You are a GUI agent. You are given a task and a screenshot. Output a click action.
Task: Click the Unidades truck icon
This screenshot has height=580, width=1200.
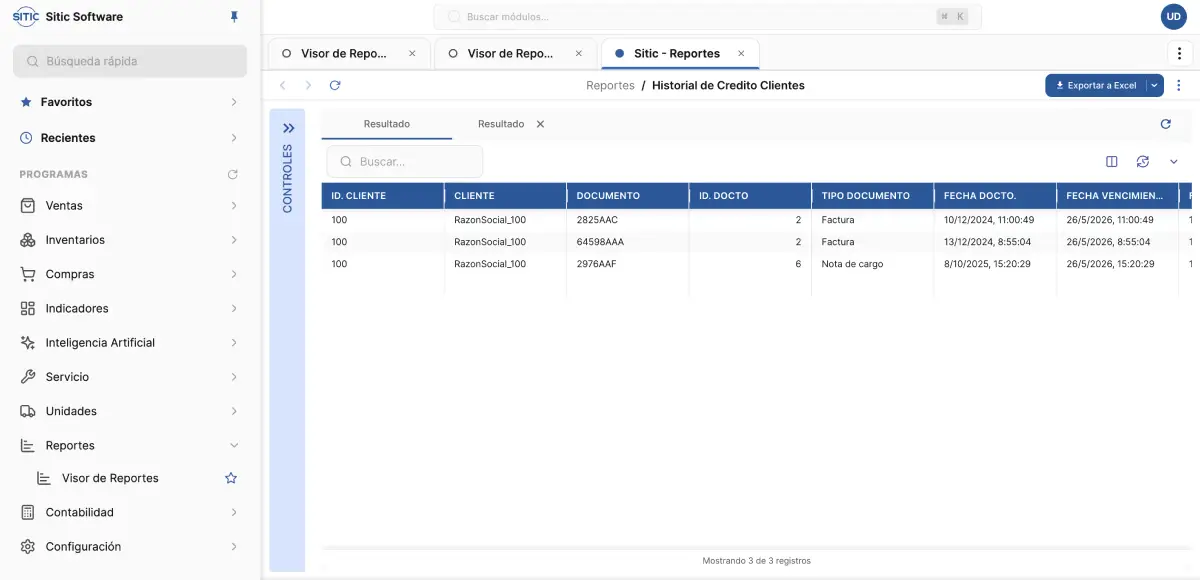[28, 411]
